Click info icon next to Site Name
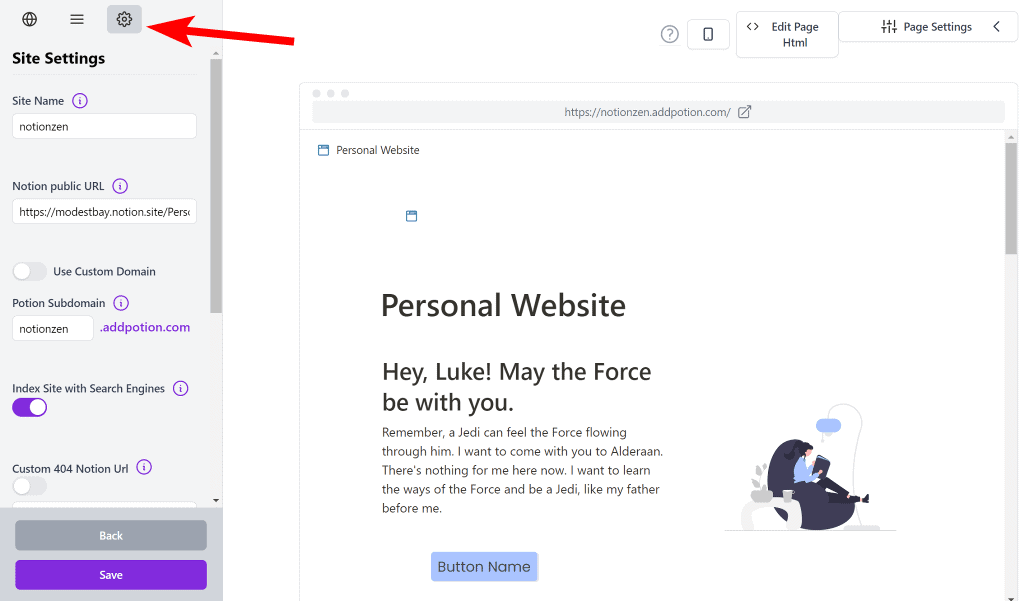Viewport: 1024px width, 601px height. click(x=80, y=101)
